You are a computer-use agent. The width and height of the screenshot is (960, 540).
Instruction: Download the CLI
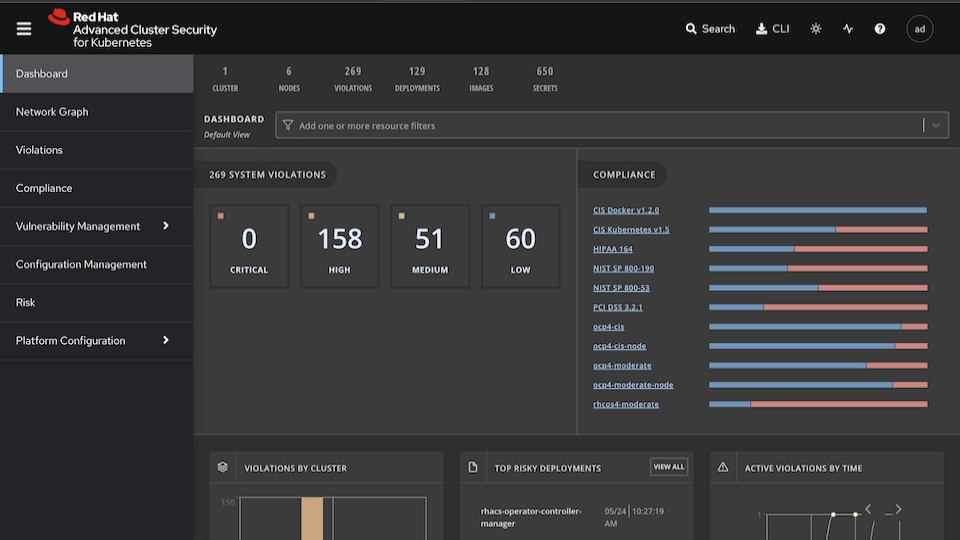coord(773,29)
